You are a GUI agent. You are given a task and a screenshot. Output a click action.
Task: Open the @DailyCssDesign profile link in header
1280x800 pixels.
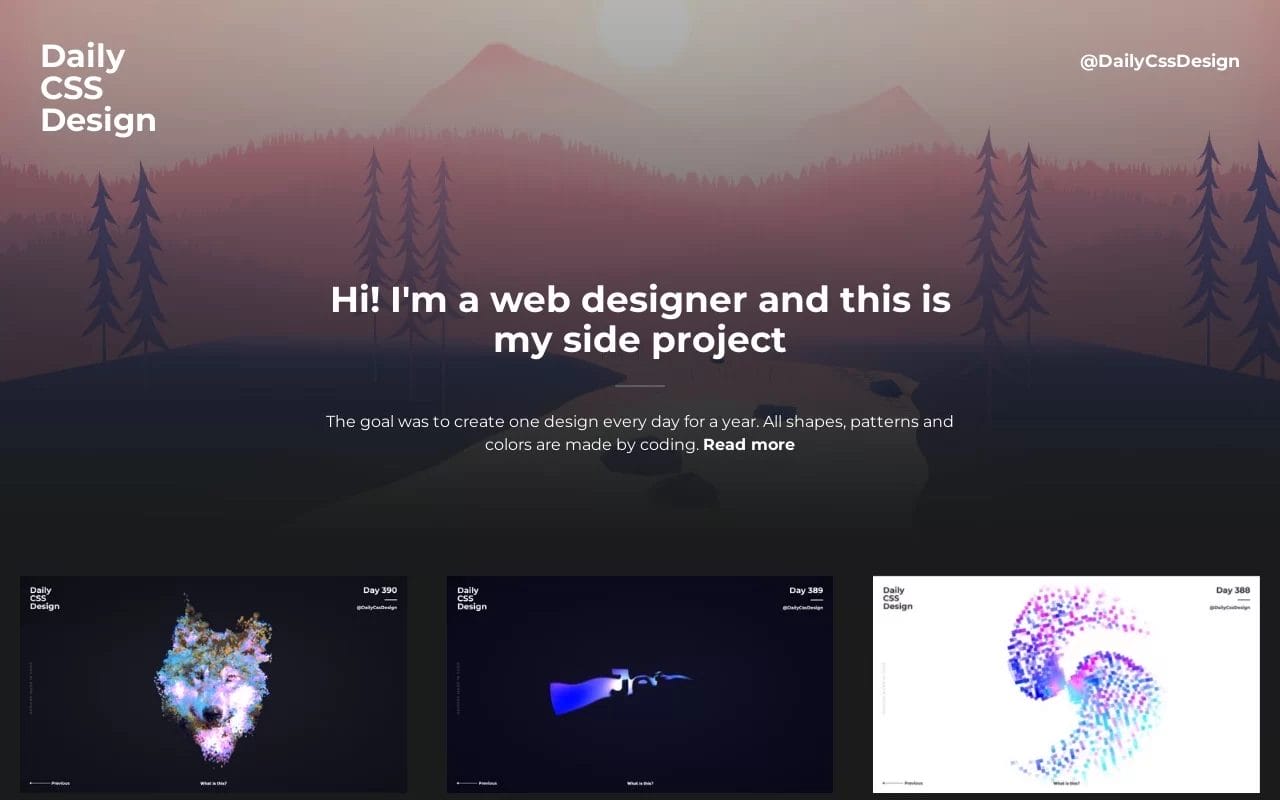[1159, 61]
